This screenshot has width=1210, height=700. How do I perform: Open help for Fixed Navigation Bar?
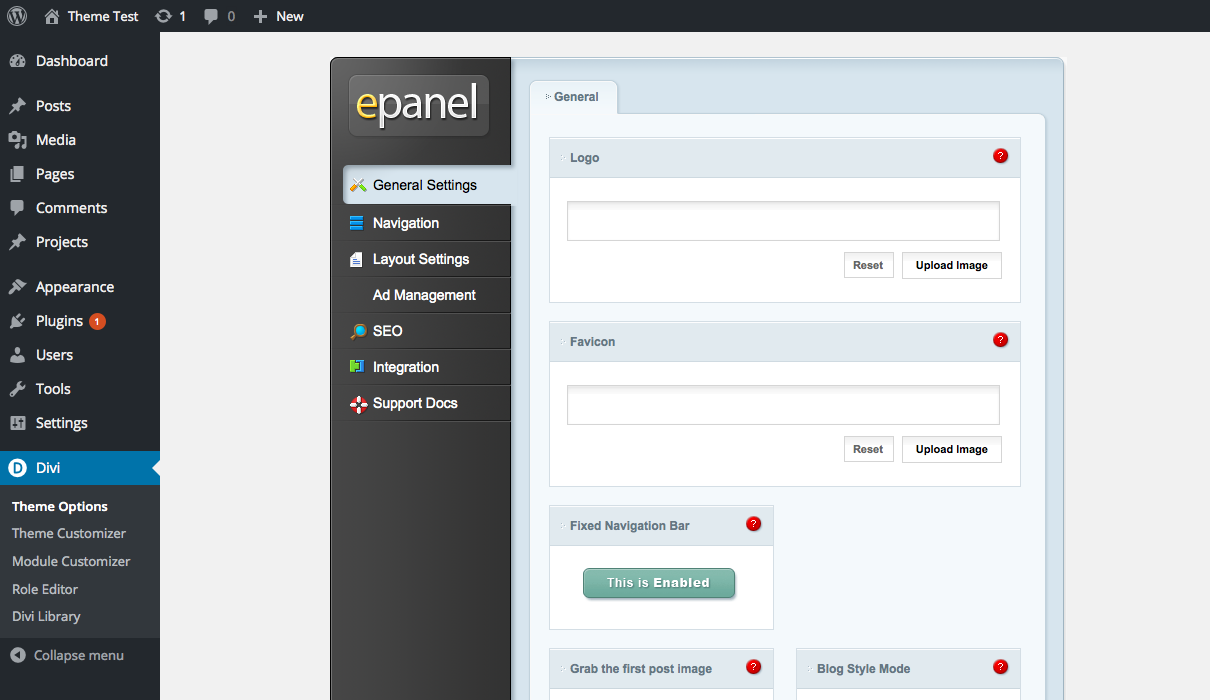click(754, 524)
